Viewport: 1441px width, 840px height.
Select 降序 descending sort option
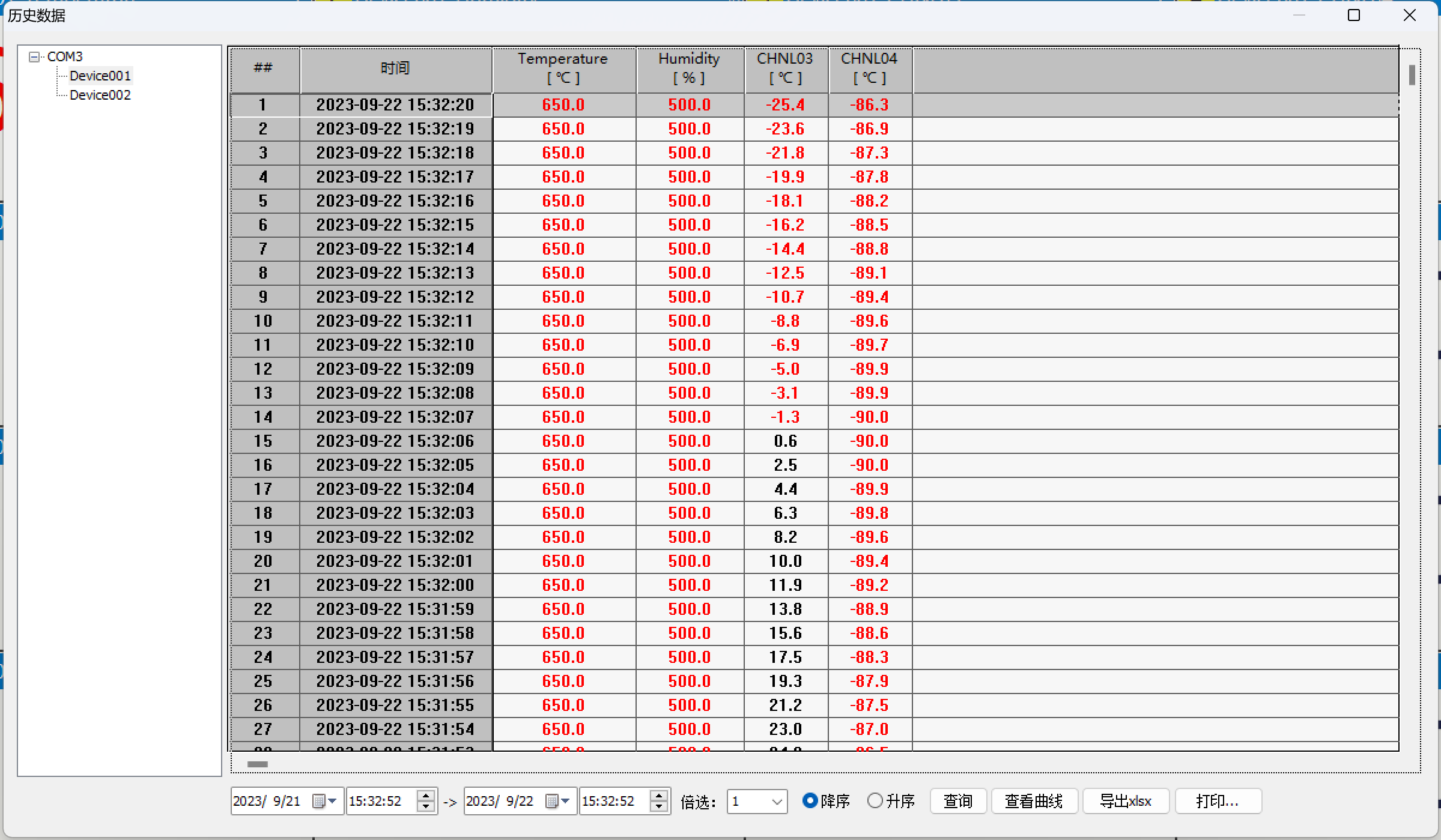click(x=810, y=800)
